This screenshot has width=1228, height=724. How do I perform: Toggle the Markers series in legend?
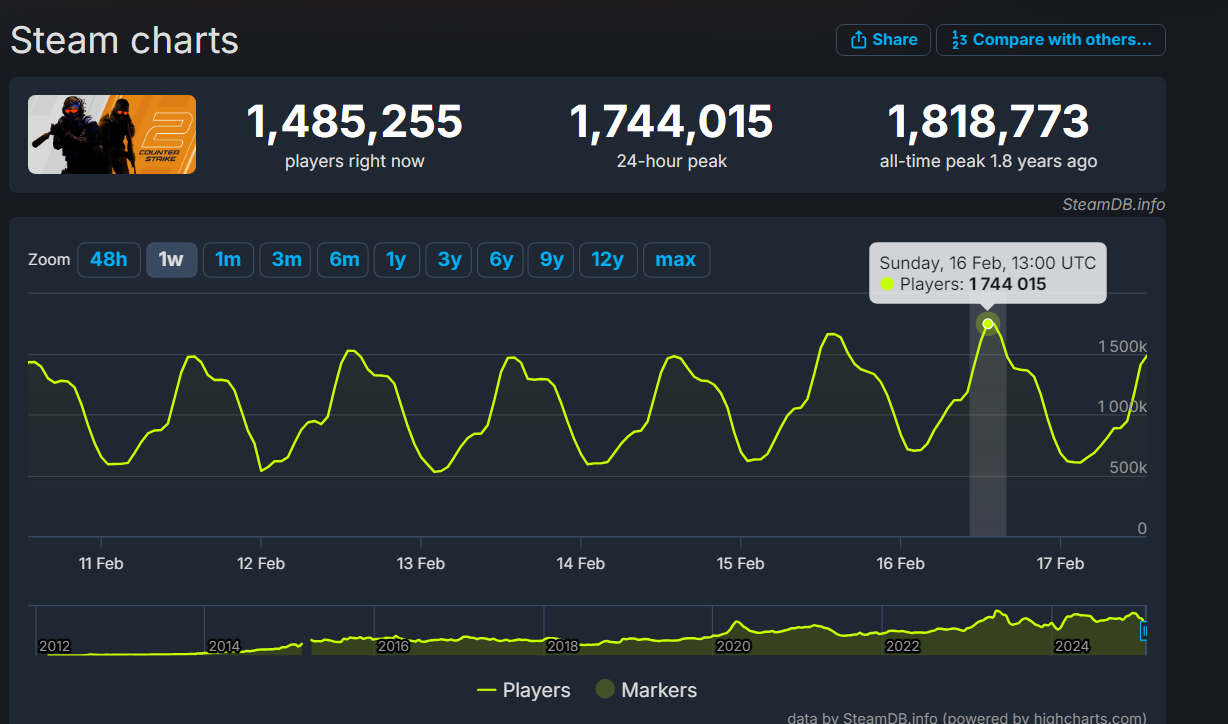646,690
